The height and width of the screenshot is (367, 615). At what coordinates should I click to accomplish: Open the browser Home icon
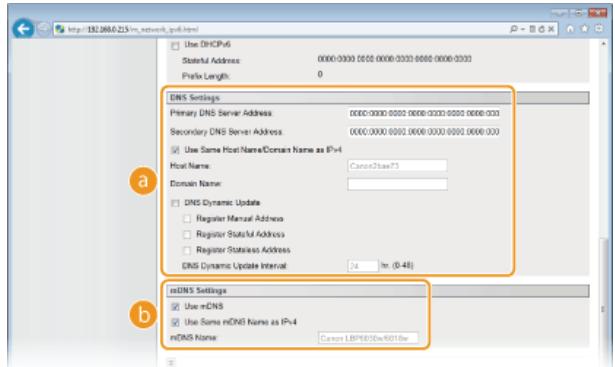click(570, 29)
